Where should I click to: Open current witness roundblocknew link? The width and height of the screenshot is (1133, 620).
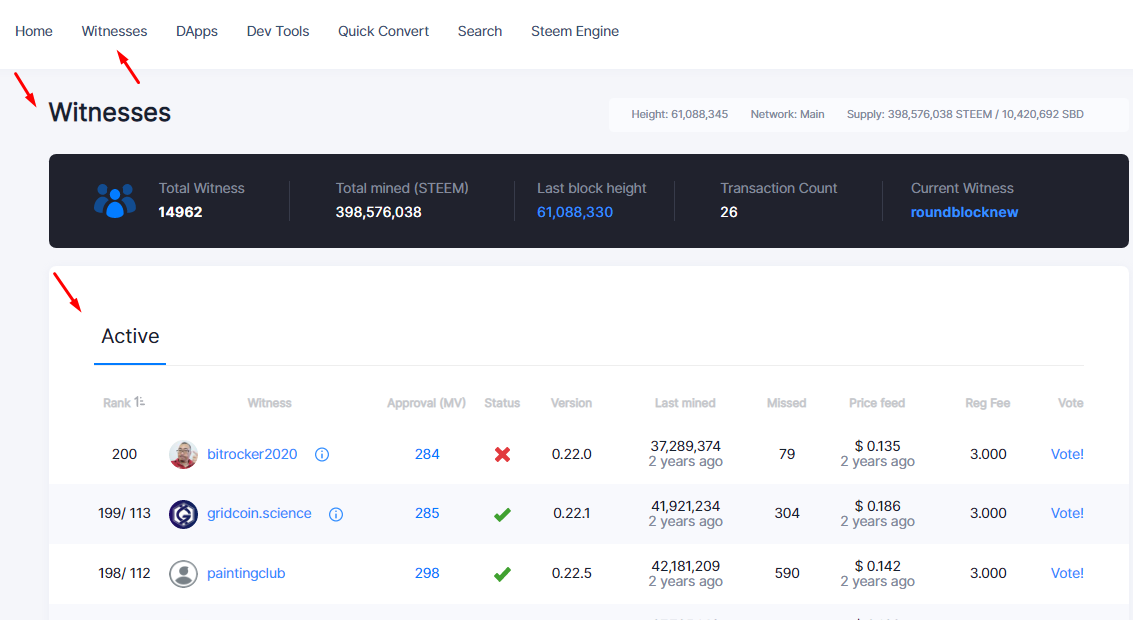(964, 212)
